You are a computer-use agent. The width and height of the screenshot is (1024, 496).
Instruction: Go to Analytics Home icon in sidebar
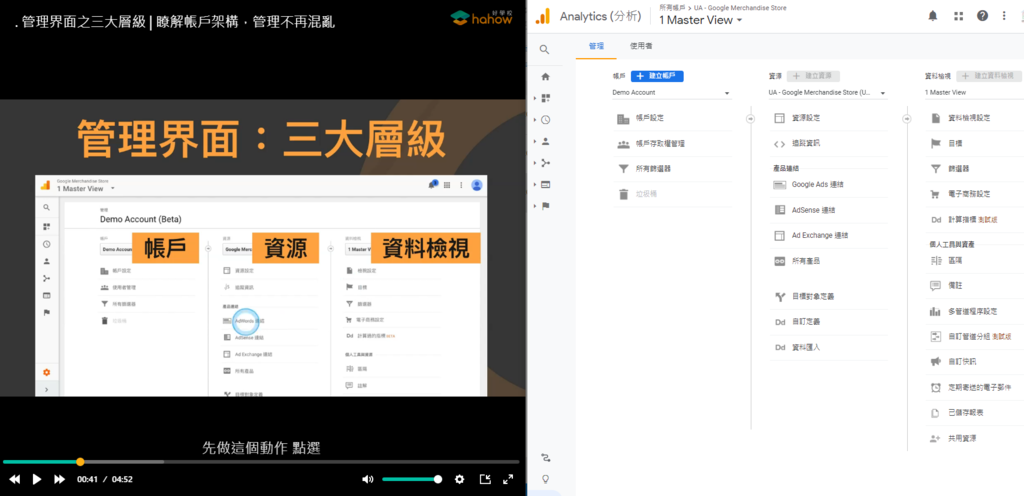point(545,76)
